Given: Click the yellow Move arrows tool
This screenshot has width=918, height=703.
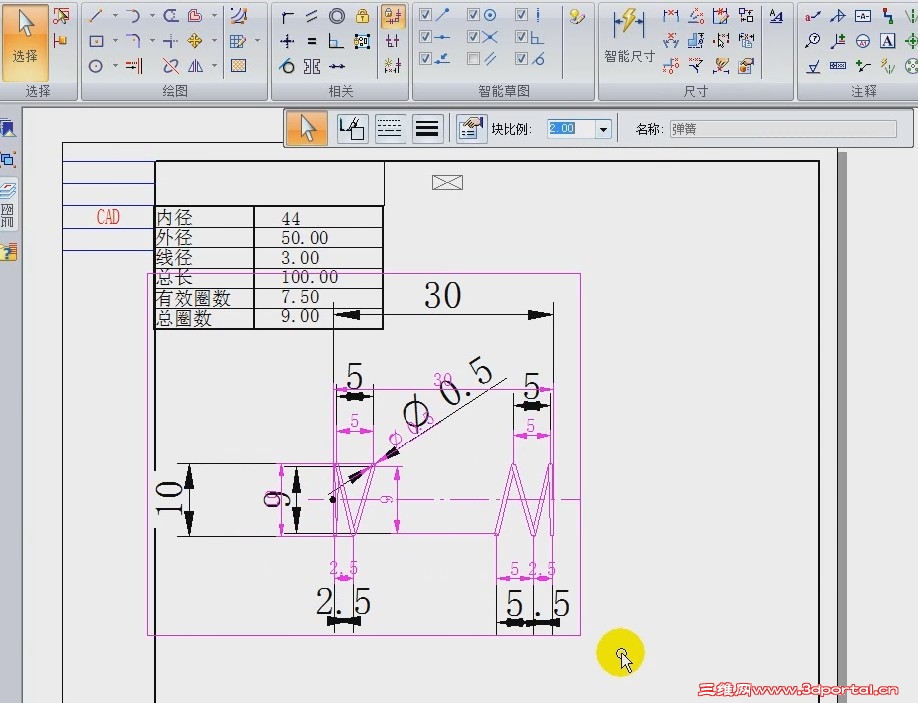Looking at the screenshot, I should [x=196, y=41].
